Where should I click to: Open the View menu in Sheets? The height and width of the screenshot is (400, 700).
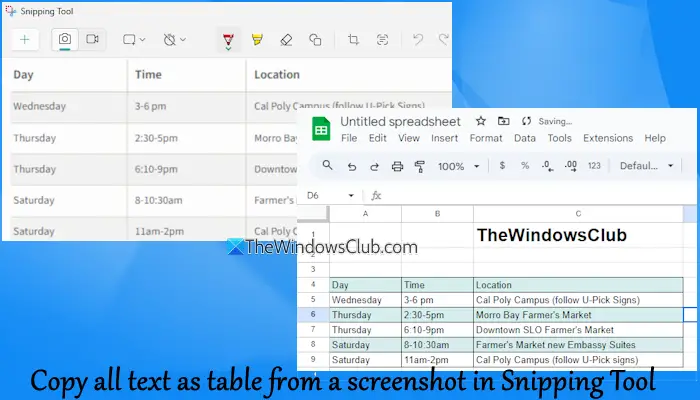tap(408, 138)
